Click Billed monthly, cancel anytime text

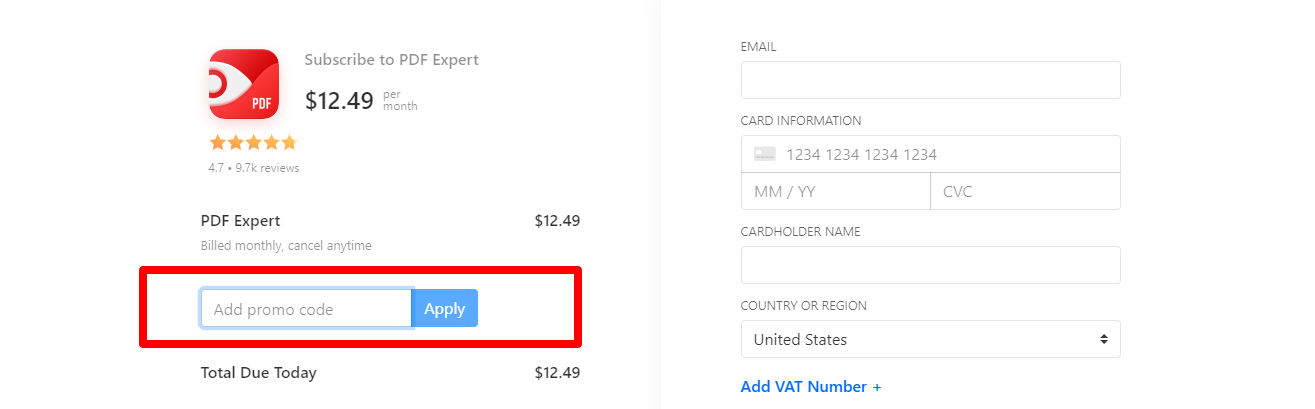286,245
